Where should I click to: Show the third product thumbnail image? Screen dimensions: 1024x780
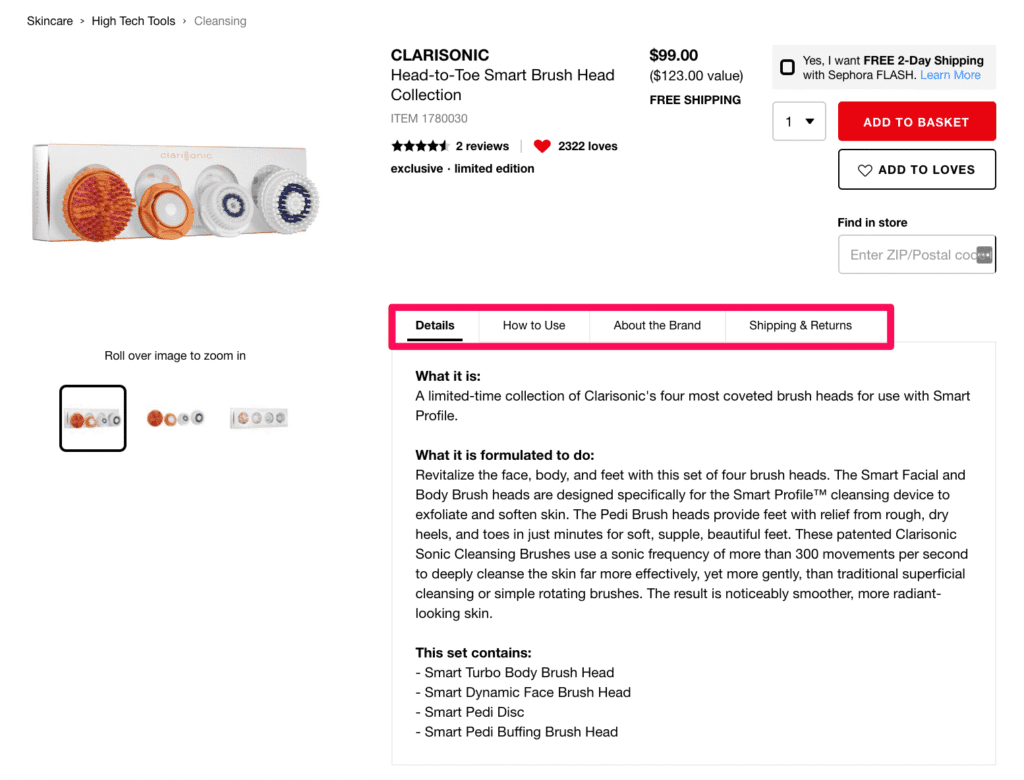(x=259, y=418)
